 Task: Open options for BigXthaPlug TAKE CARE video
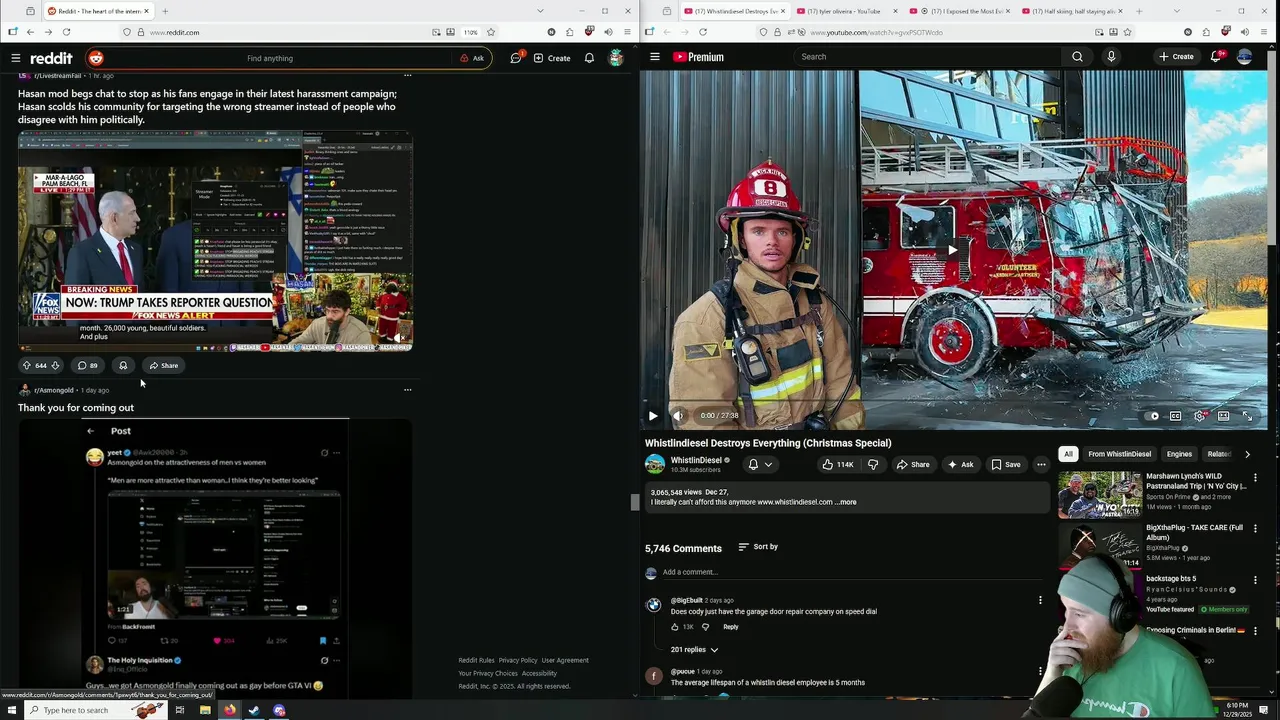1255,529
